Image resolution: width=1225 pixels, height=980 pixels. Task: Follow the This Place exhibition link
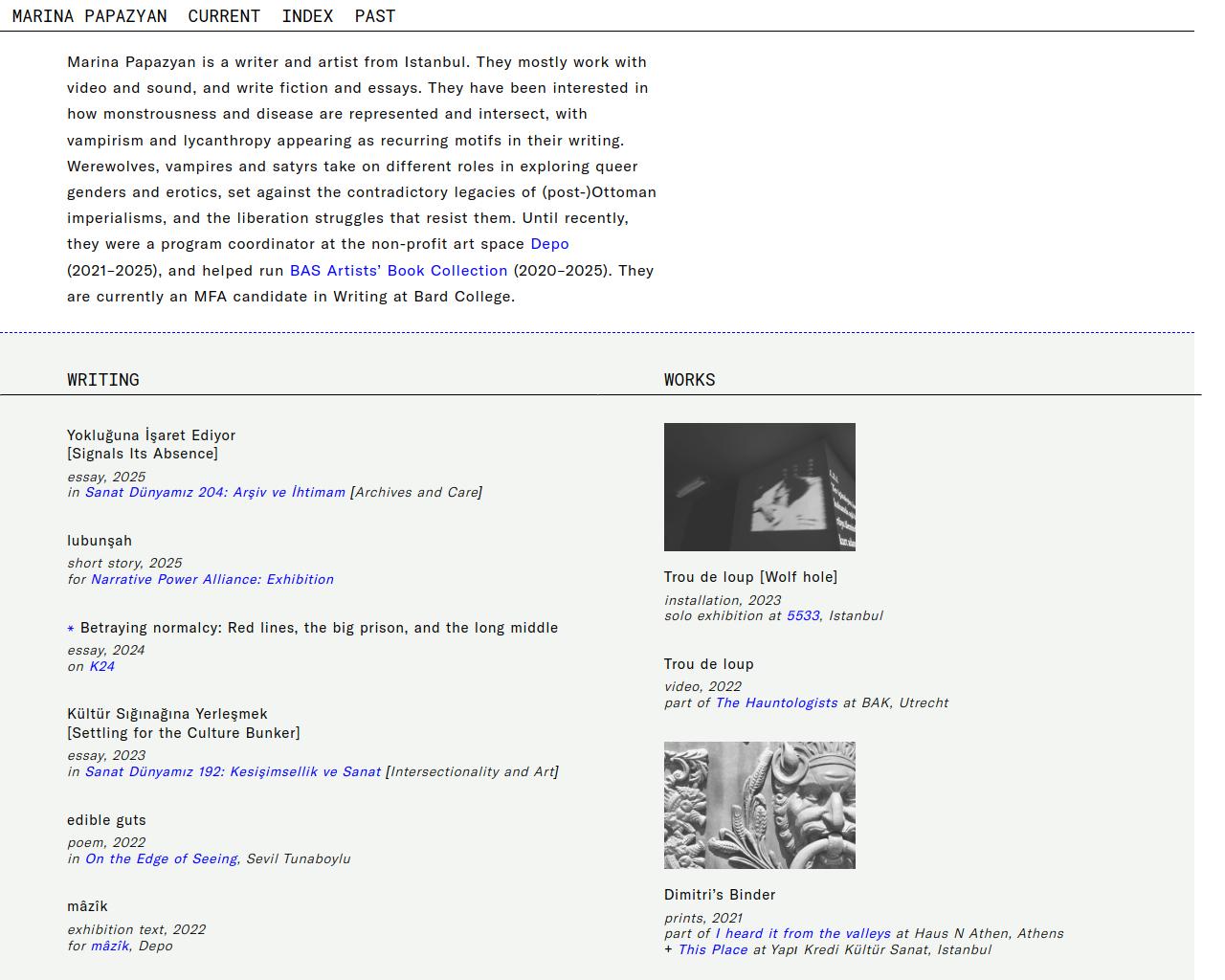[712, 950]
